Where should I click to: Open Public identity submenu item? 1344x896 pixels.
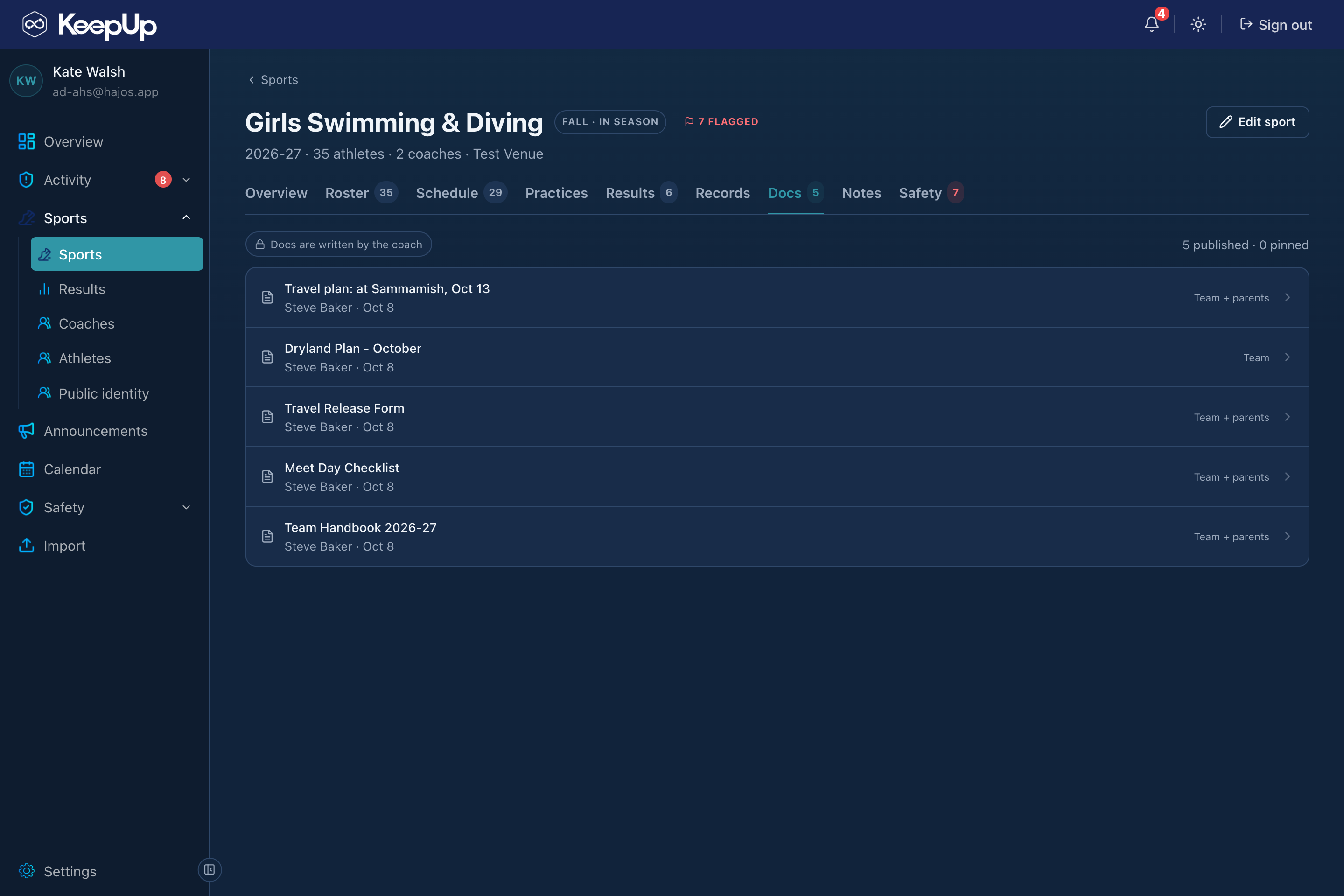pyautogui.click(x=104, y=393)
